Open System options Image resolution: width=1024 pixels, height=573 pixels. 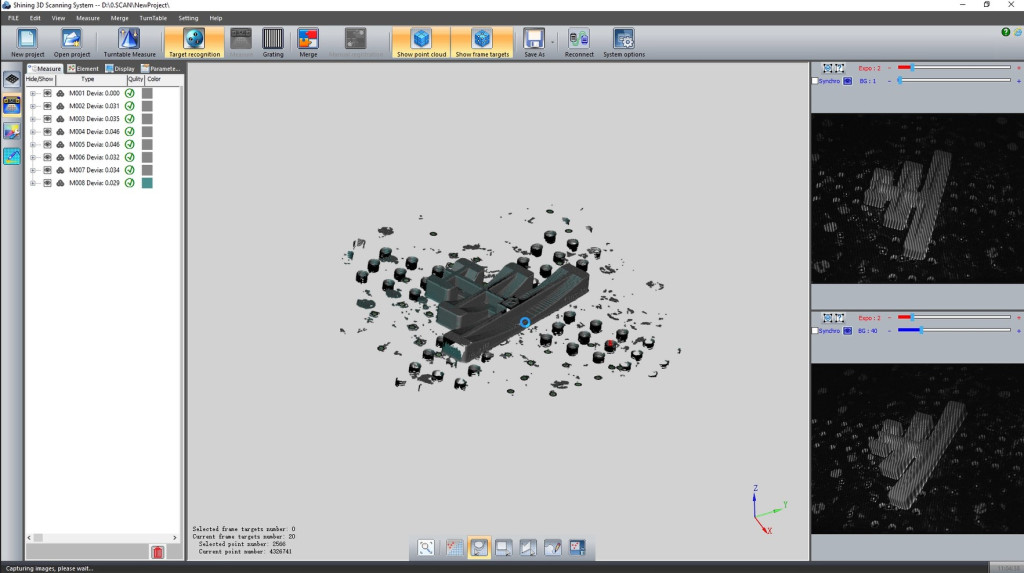623,39
